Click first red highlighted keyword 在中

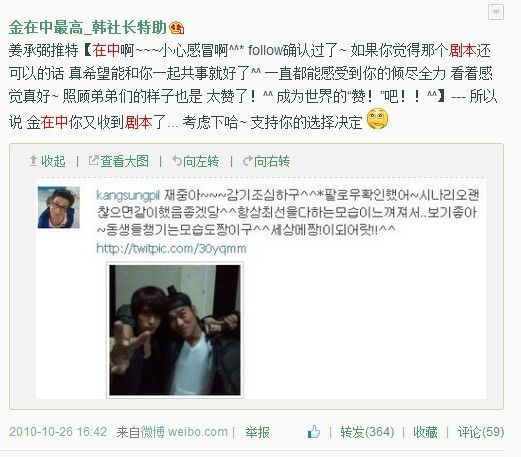106,50
